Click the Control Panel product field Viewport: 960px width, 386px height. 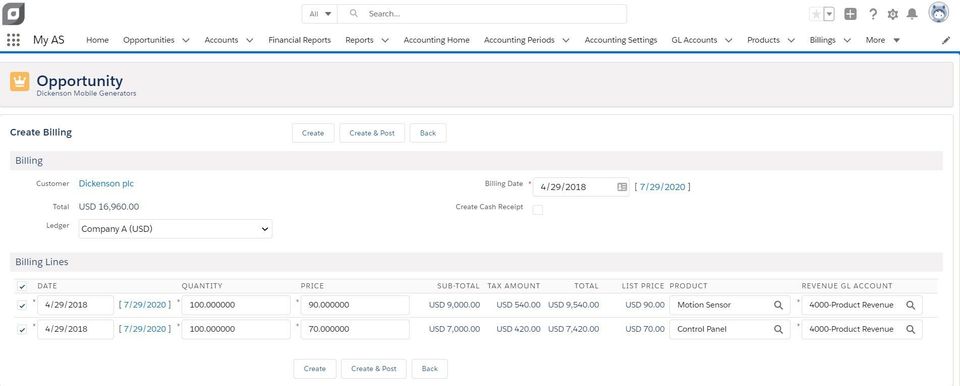(729, 329)
